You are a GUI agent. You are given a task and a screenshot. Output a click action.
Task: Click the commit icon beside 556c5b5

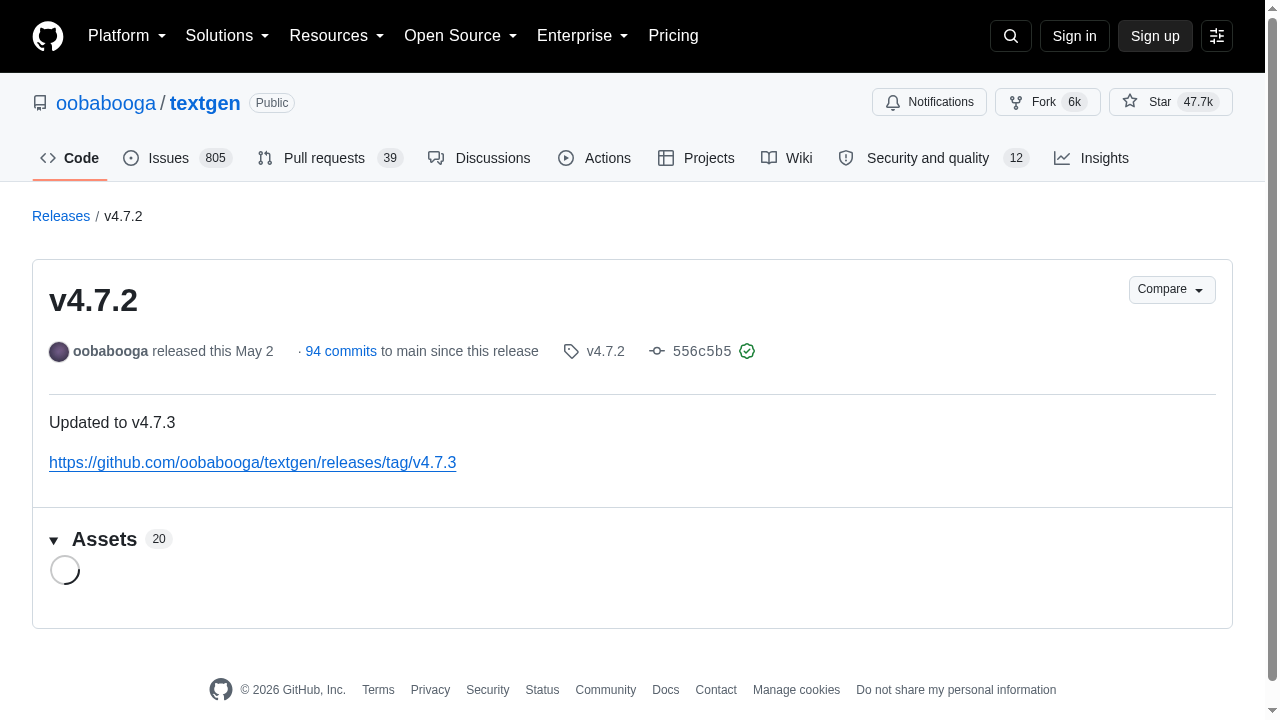(x=657, y=351)
